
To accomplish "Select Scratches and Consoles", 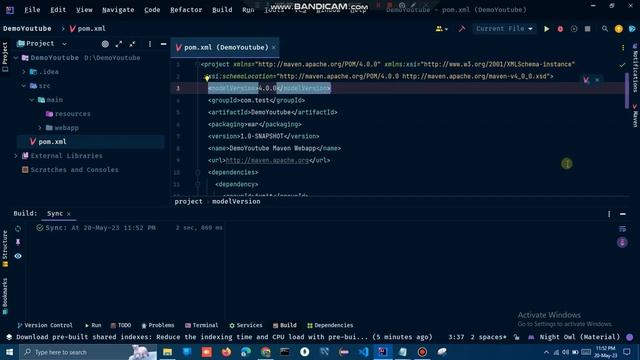I will (70, 169).
